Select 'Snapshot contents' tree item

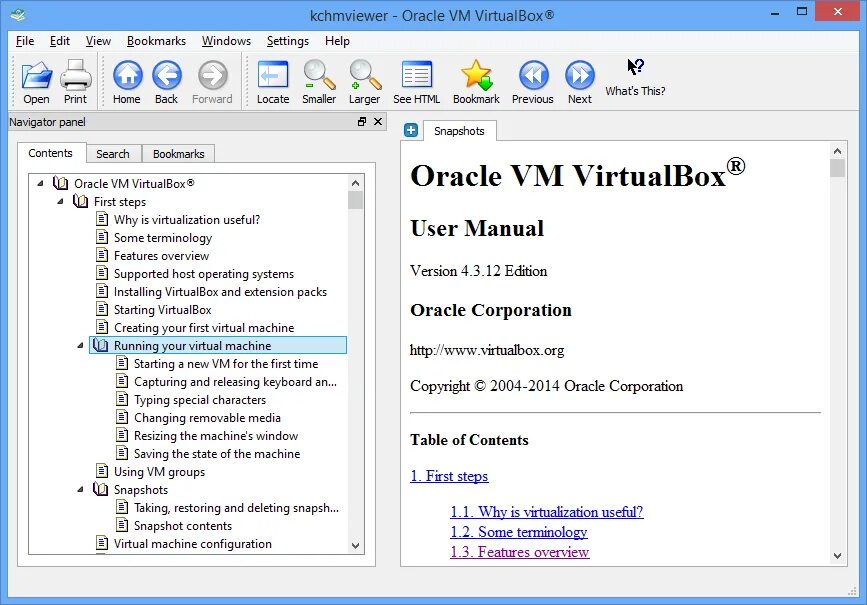coord(182,525)
